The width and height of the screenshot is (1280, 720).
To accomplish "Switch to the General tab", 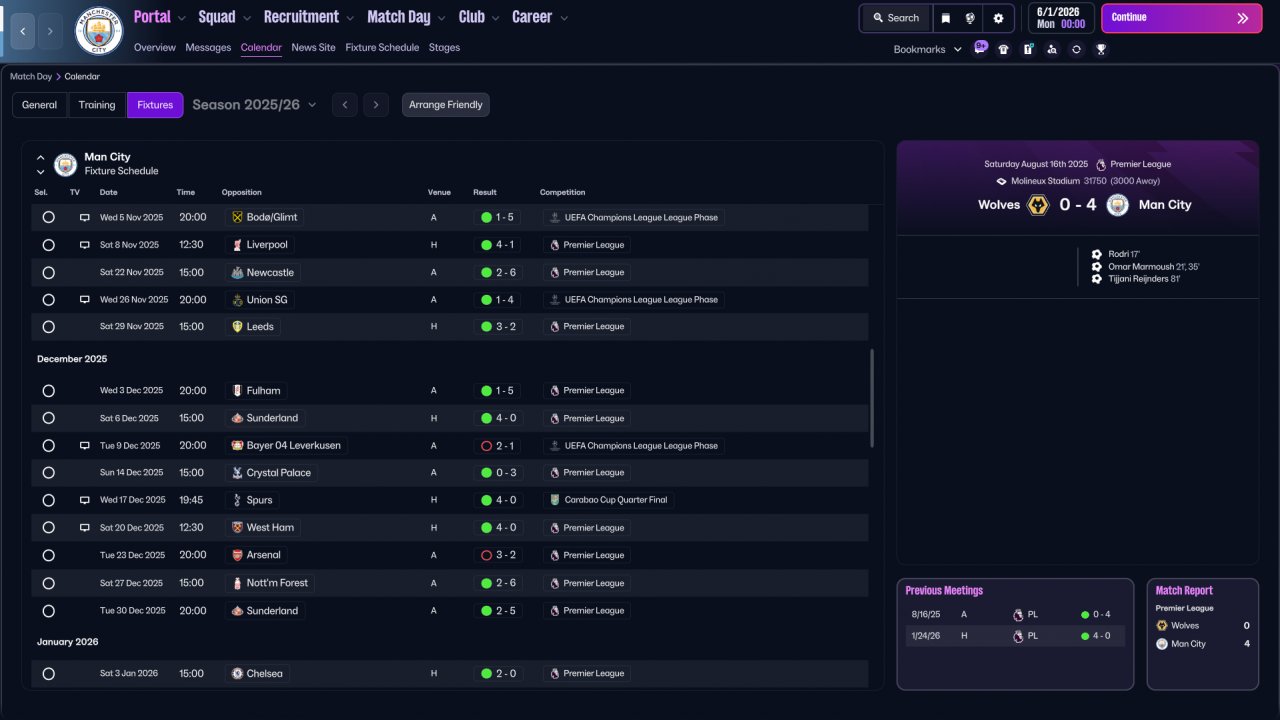I will [x=40, y=105].
